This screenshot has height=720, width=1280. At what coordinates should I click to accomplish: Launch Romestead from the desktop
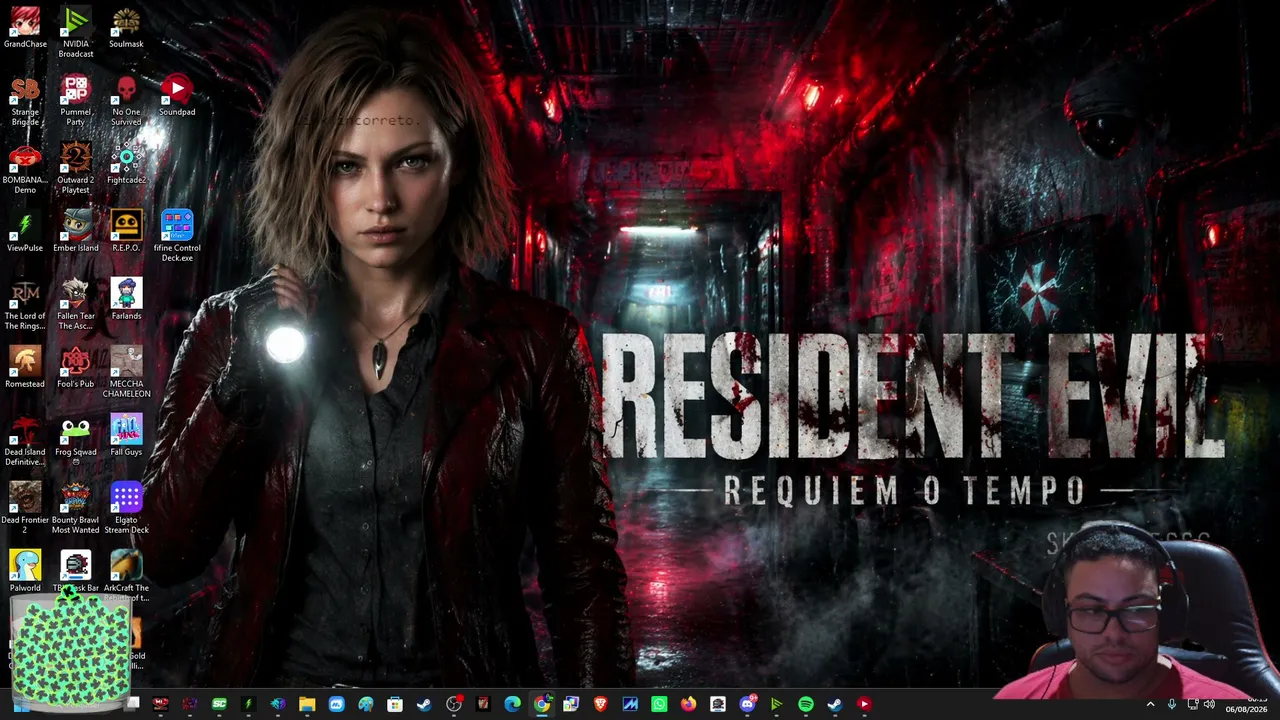coord(25,368)
